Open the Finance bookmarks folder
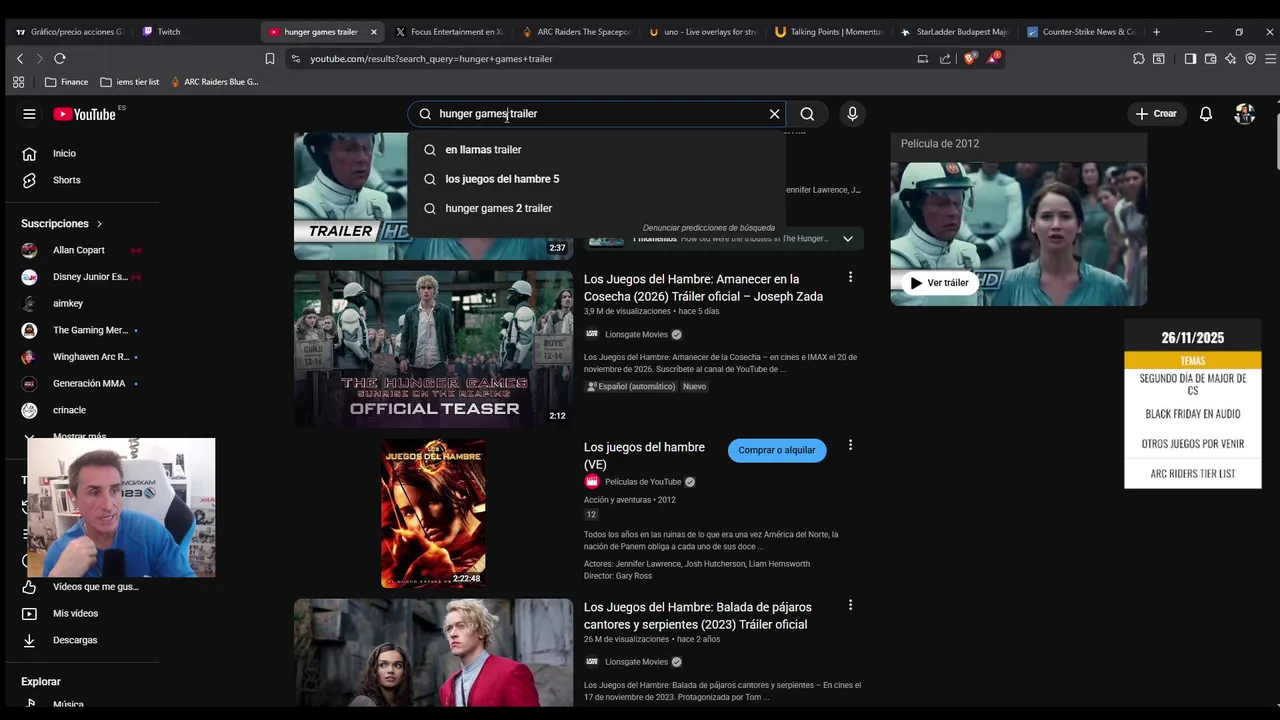The width and height of the screenshot is (1280, 720). pos(67,82)
